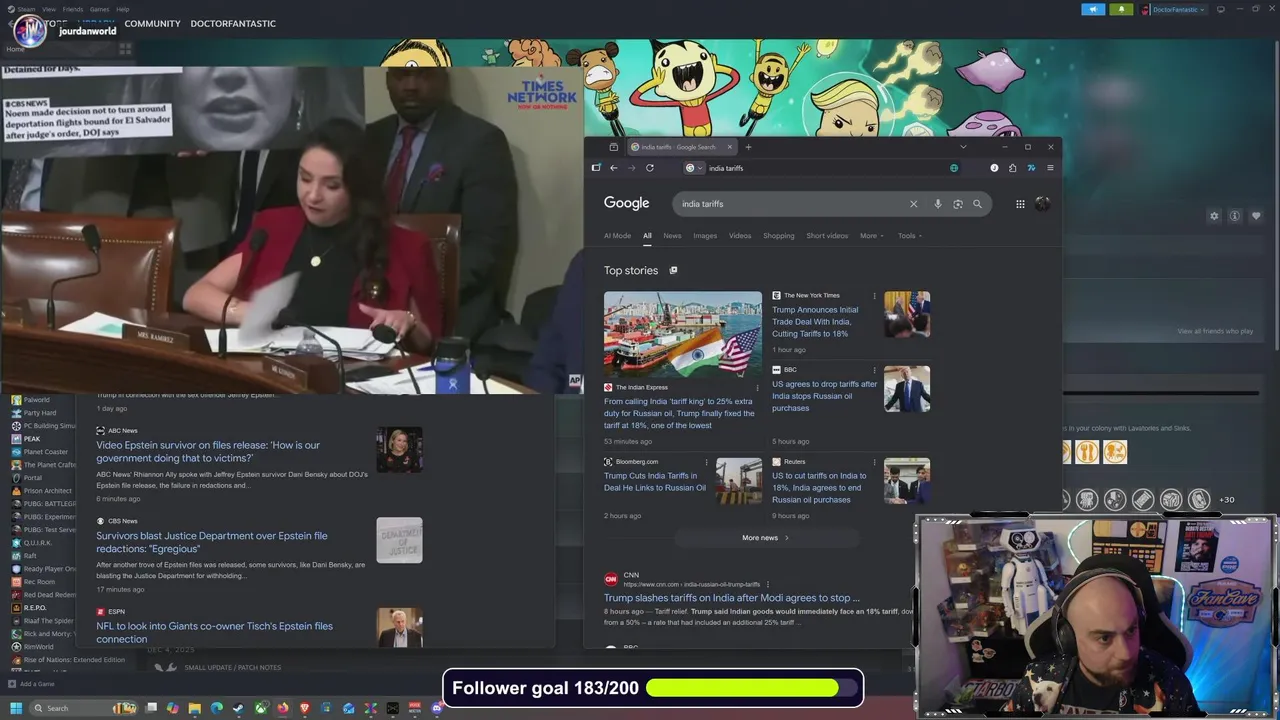Image resolution: width=1280 pixels, height=720 pixels.
Task: Start voice search with the microphone icon
Action: tap(937, 204)
